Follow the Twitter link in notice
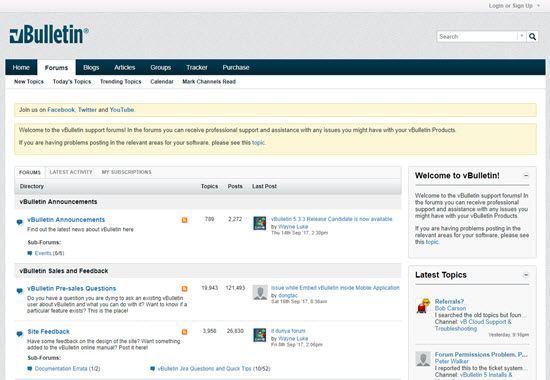Viewport: 550px width, 380px height. tap(87, 110)
